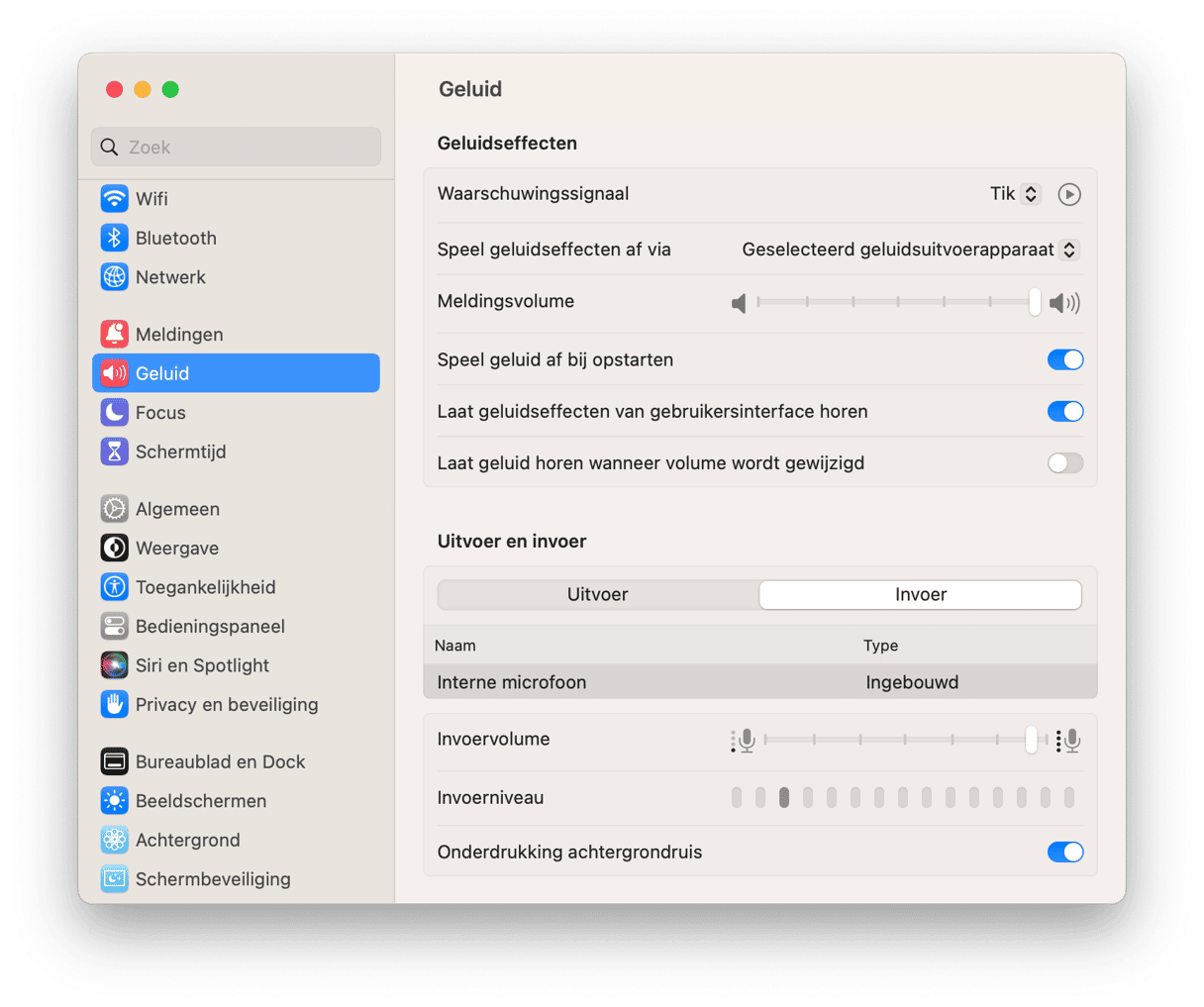Click the Ingebouwd type cell

coord(912,682)
